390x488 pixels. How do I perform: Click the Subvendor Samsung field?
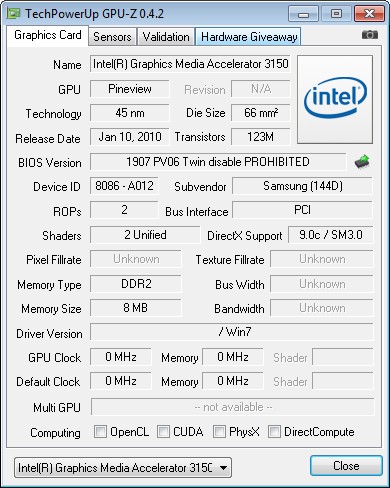(303, 186)
